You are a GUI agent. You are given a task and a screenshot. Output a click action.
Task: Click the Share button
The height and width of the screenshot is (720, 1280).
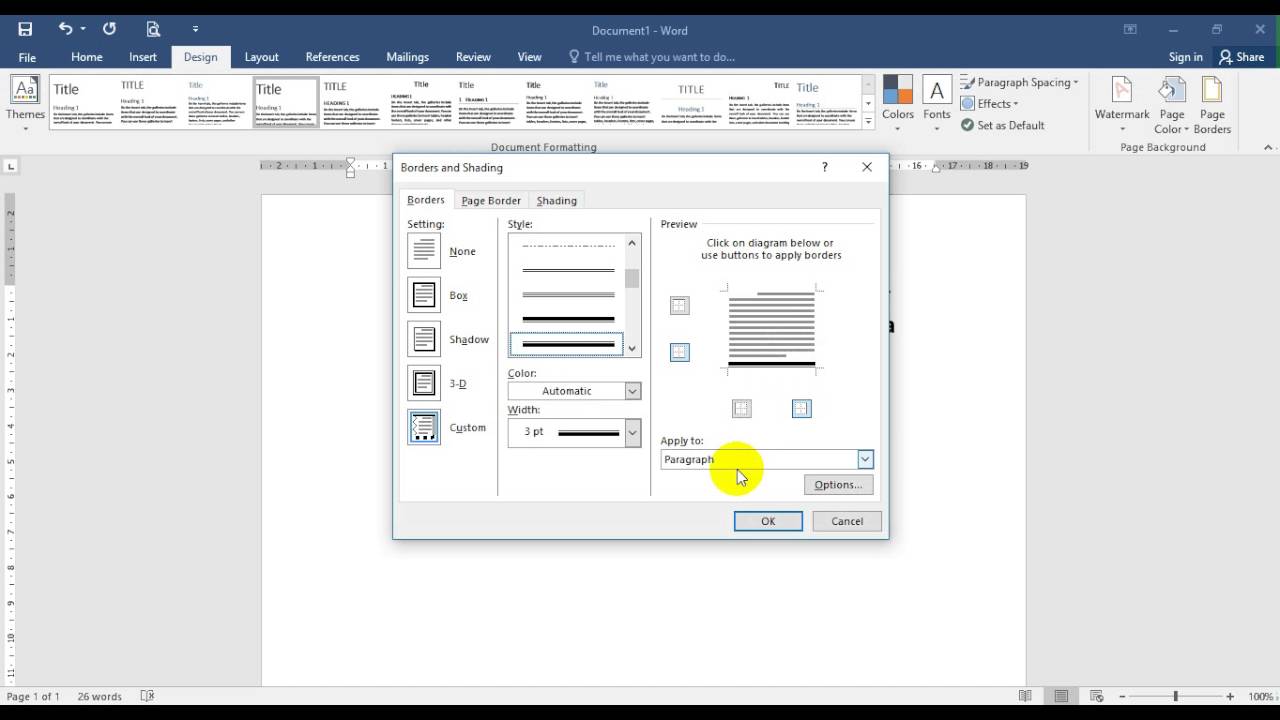[1242, 57]
